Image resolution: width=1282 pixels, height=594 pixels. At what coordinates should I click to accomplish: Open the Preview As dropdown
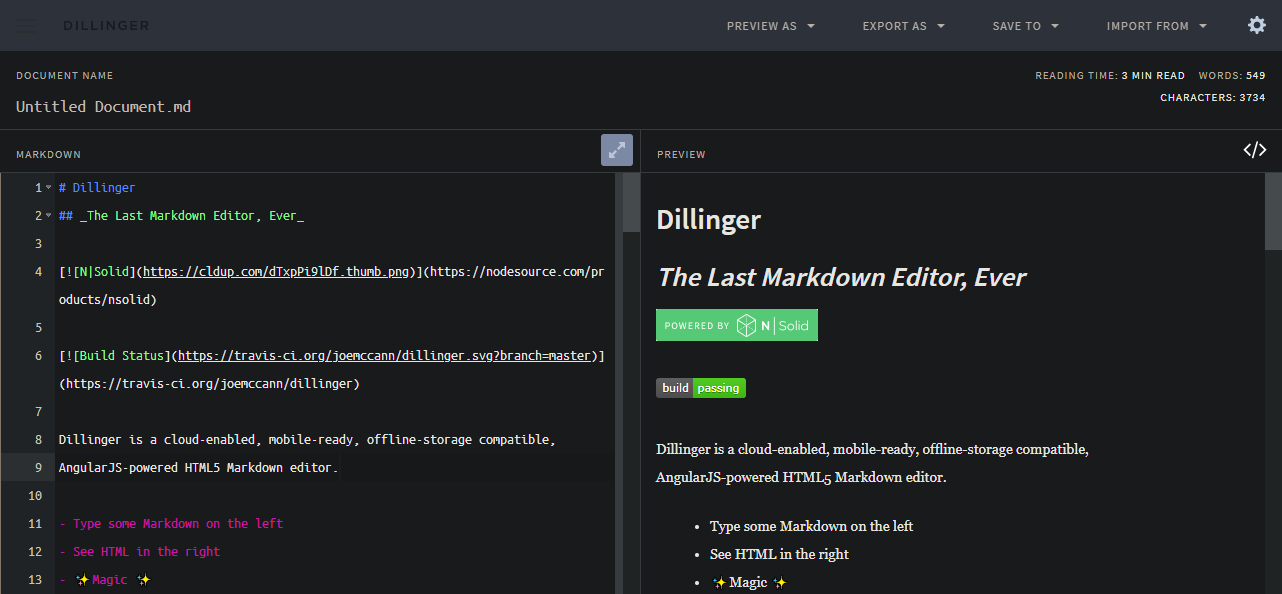click(770, 26)
